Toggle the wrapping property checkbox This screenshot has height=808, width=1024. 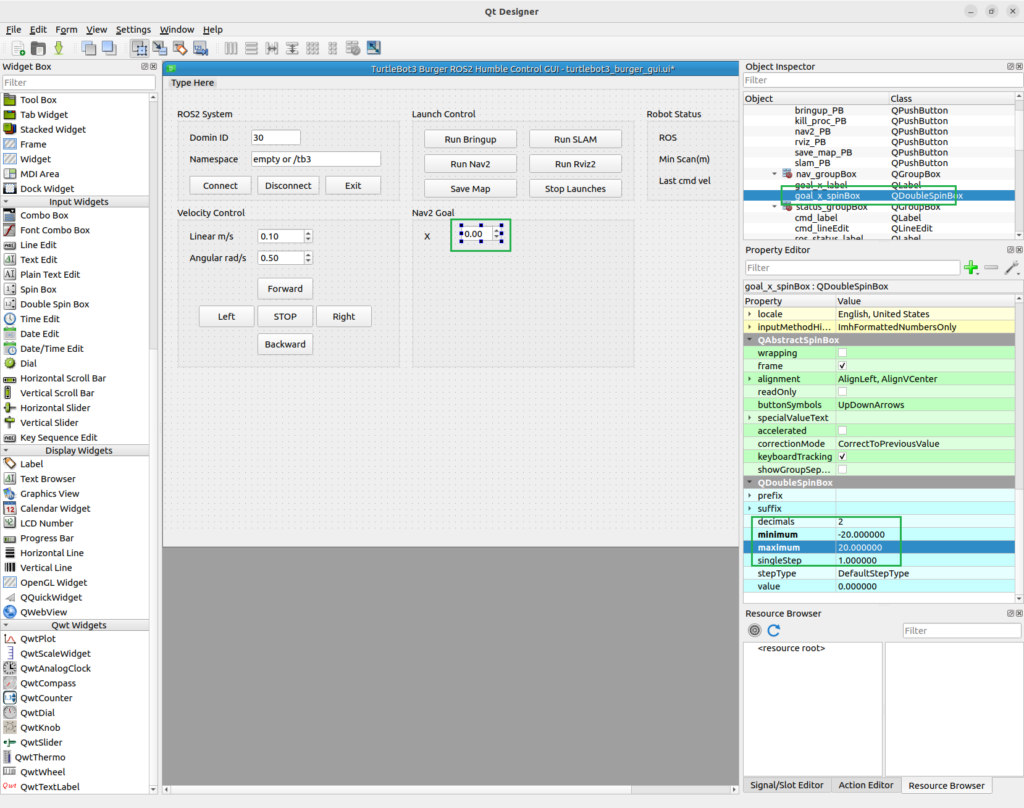[842, 353]
